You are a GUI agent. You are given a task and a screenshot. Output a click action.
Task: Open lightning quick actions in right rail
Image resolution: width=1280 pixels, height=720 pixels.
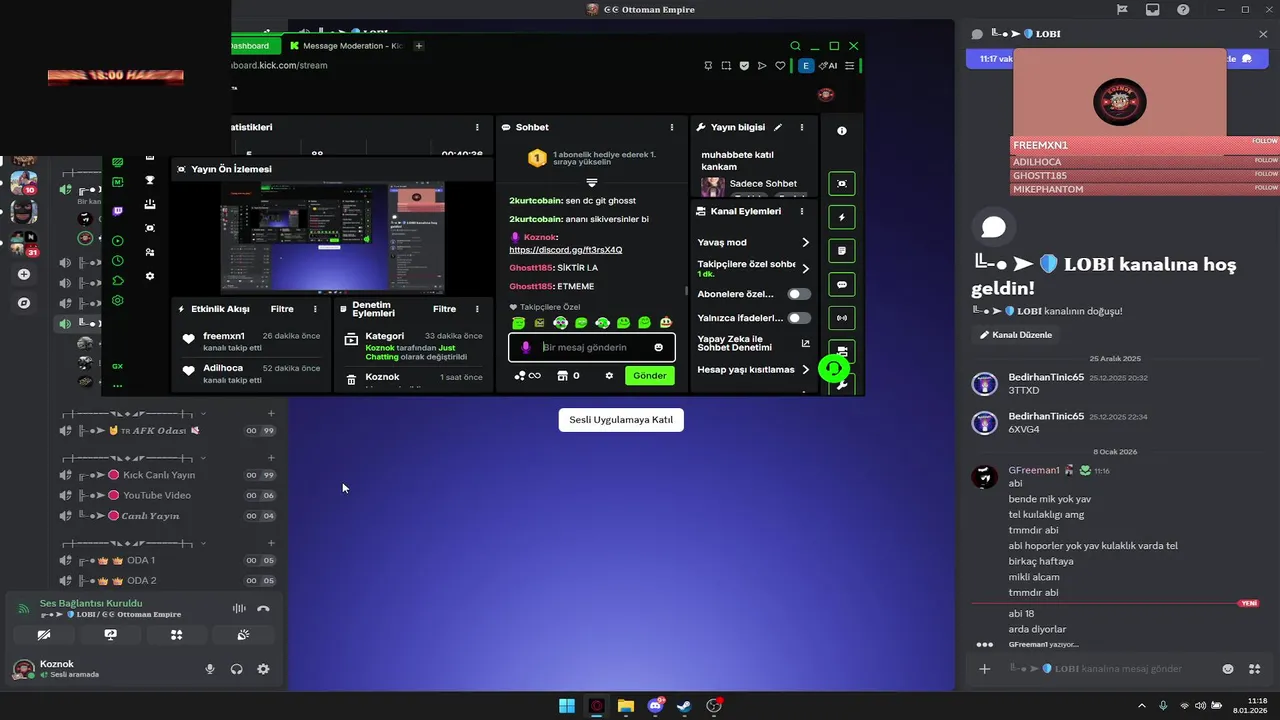tap(842, 217)
